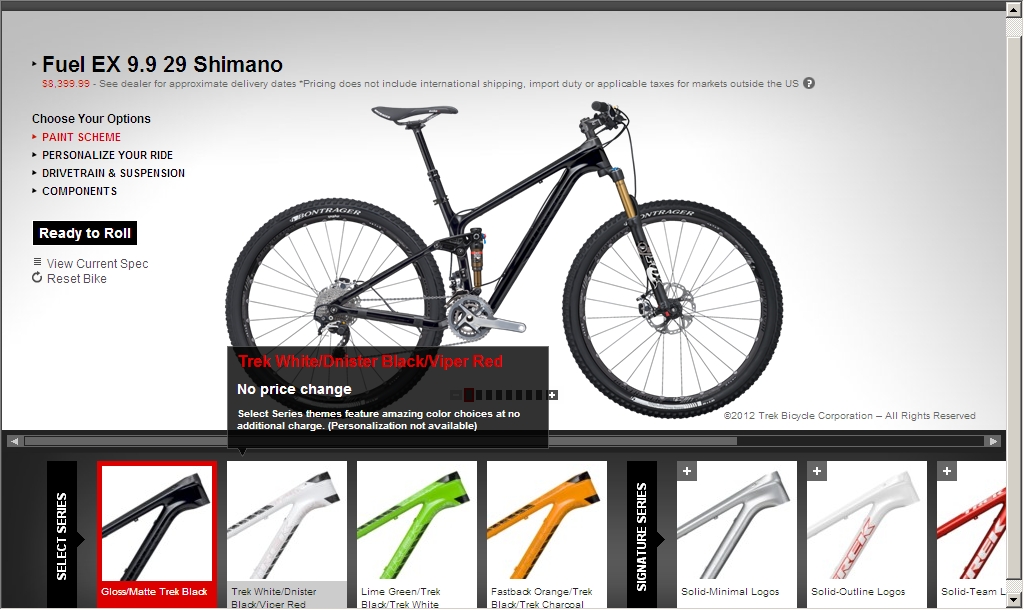Screen dimensions: 1024x610
Task: Expand the Paint Scheme options
Action: pos(81,137)
